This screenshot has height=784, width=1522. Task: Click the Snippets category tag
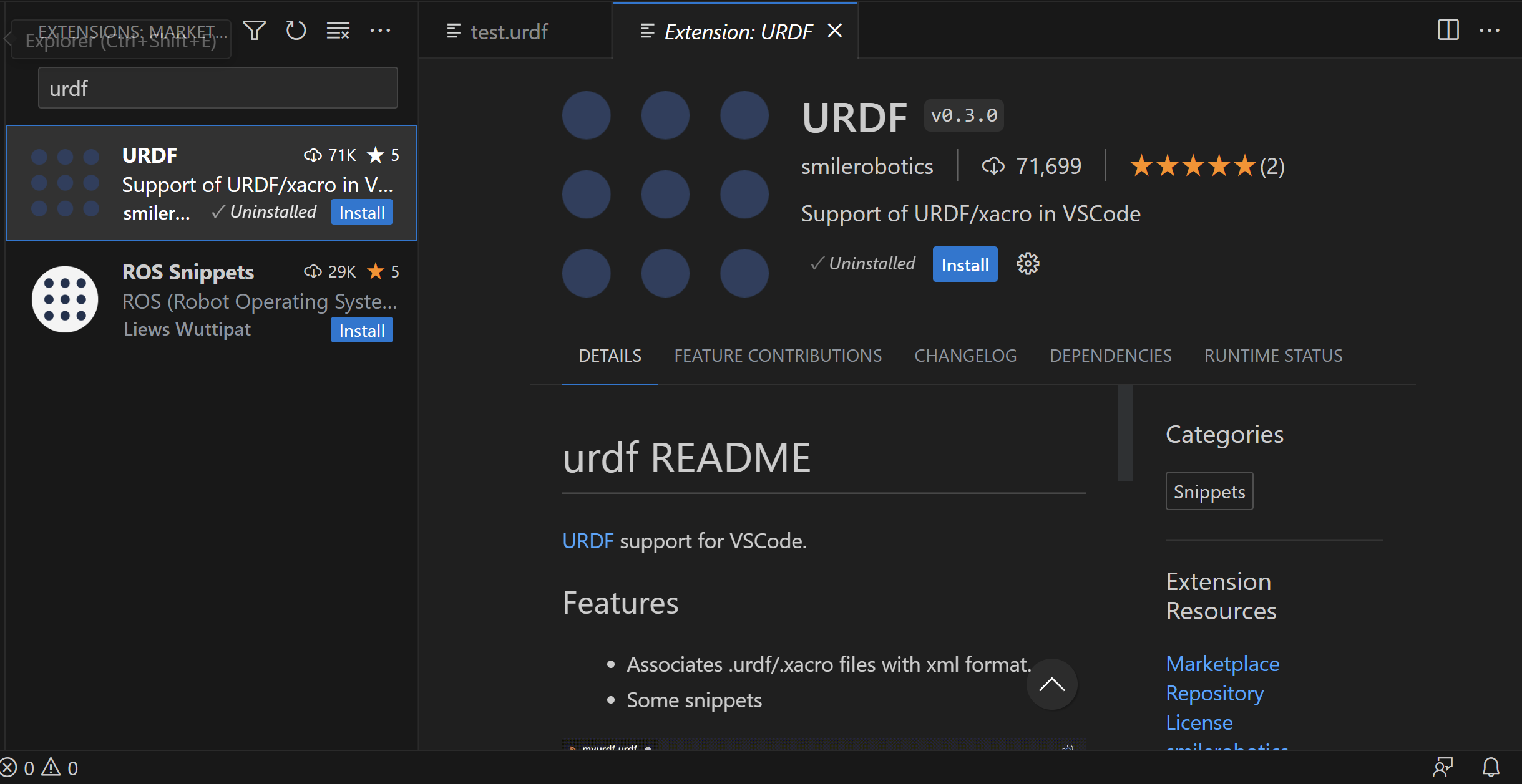pyautogui.click(x=1209, y=491)
